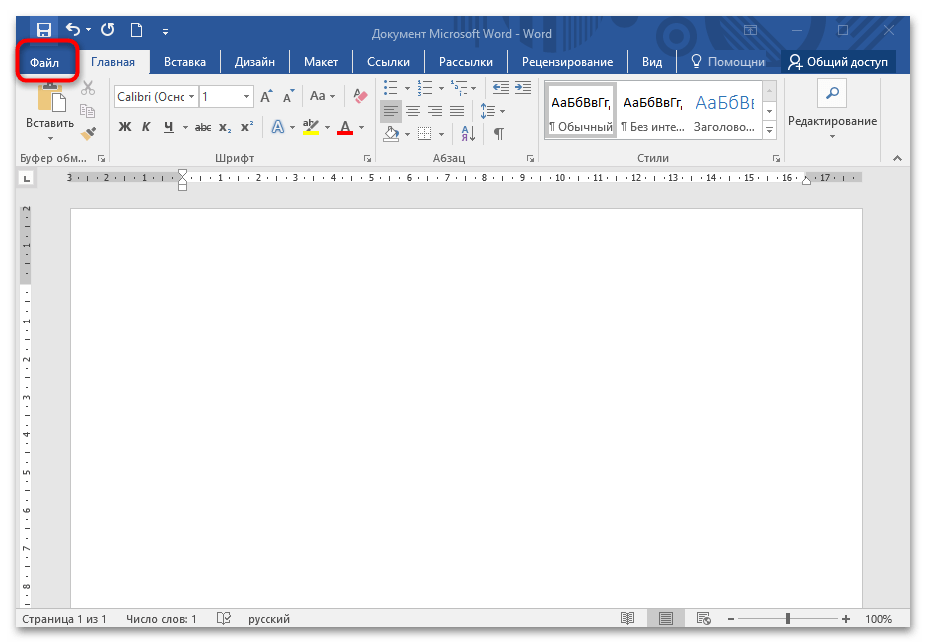Click the русский language indicator
This screenshot has width=926, height=643.
(x=269, y=619)
